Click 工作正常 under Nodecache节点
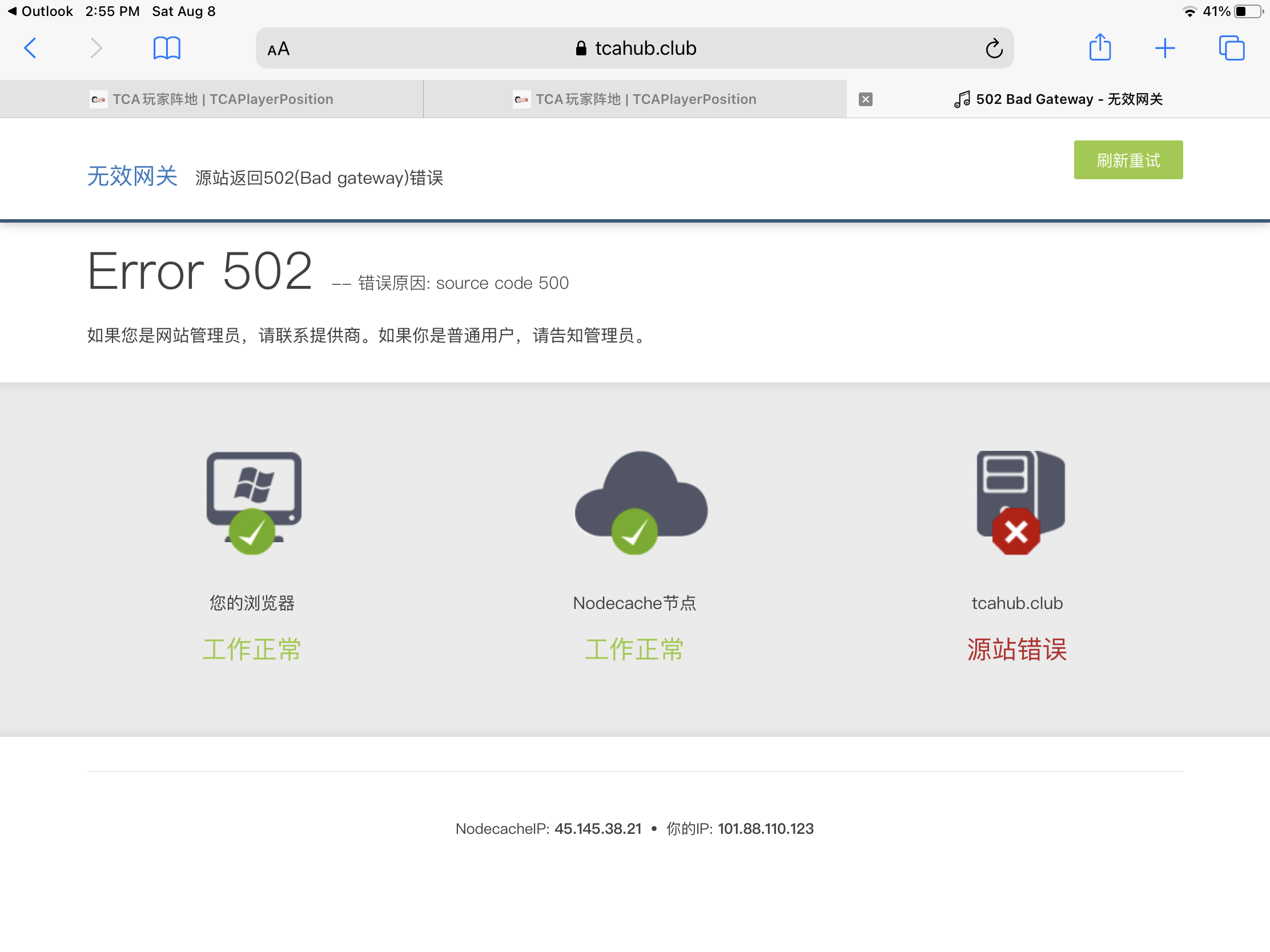The width and height of the screenshot is (1270, 952). point(634,650)
